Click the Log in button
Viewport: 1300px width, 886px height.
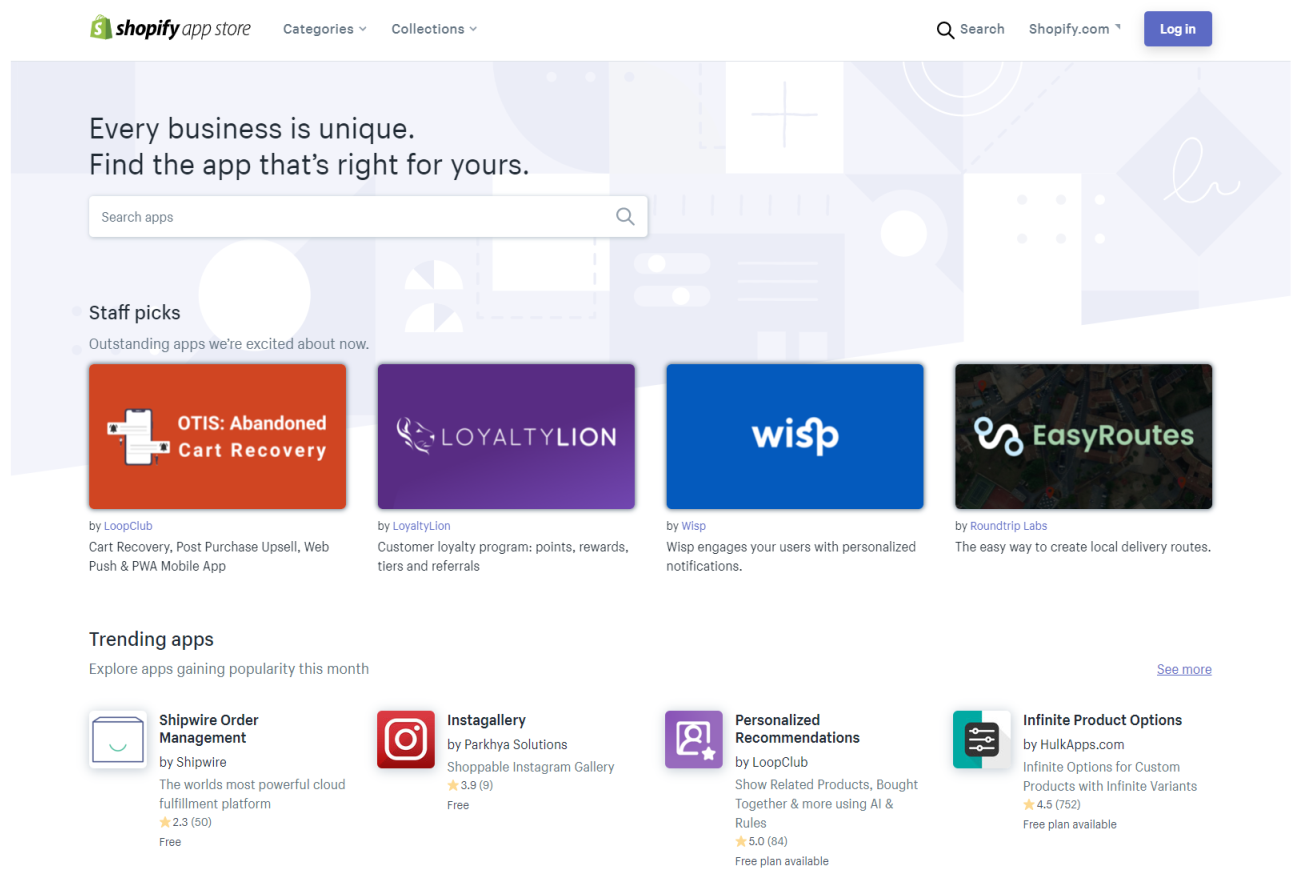pos(1178,29)
